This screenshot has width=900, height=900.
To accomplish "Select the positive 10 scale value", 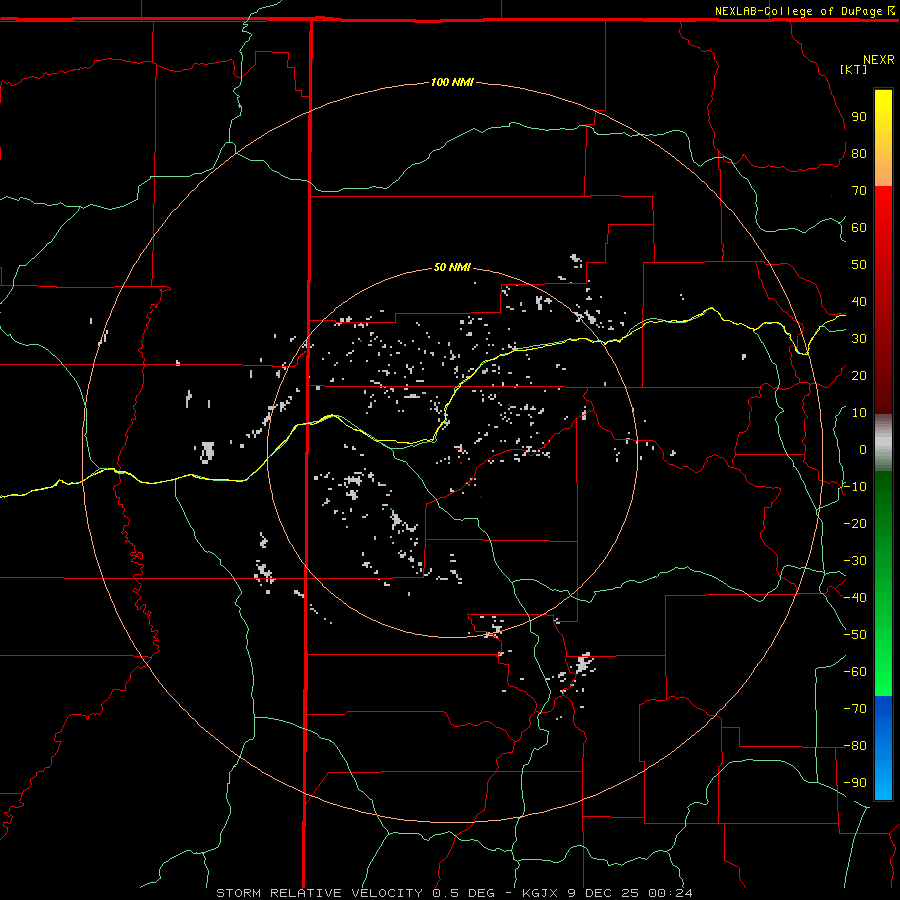I will tap(859, 413).
